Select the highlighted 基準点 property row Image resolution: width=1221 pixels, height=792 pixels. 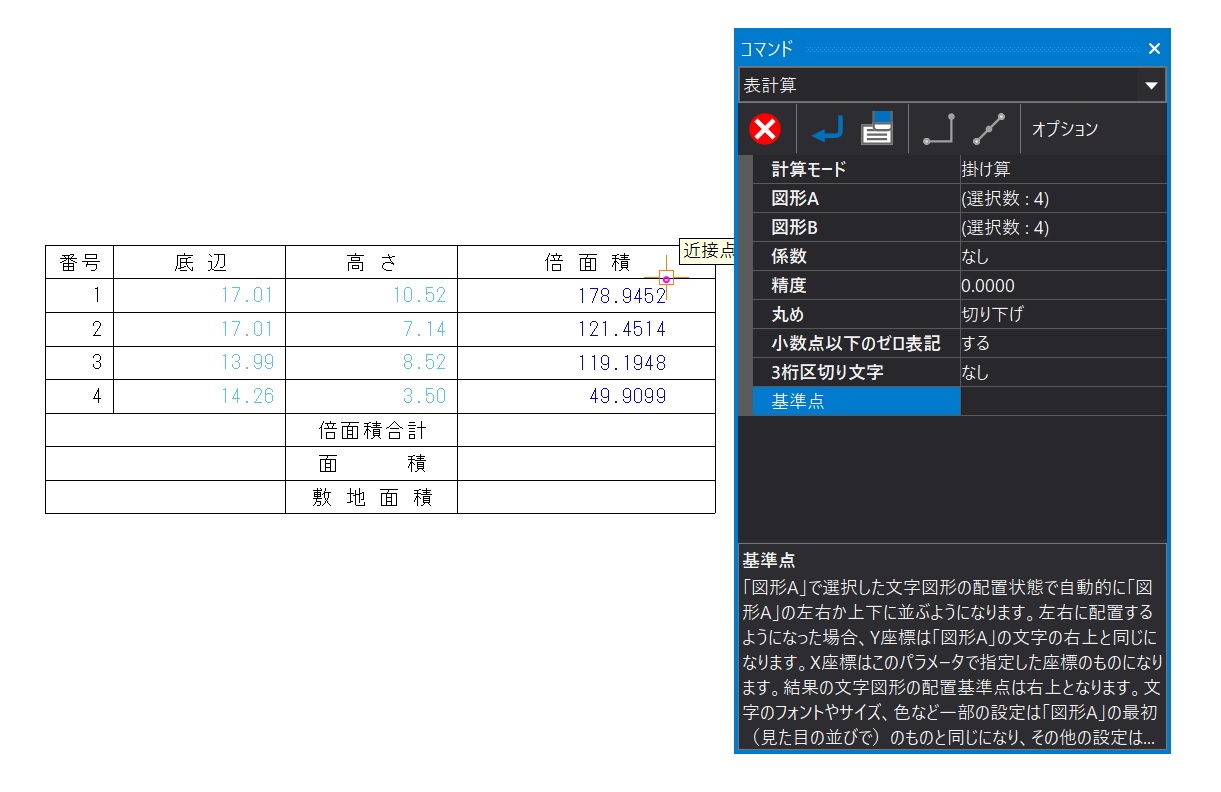pos(856,401)
